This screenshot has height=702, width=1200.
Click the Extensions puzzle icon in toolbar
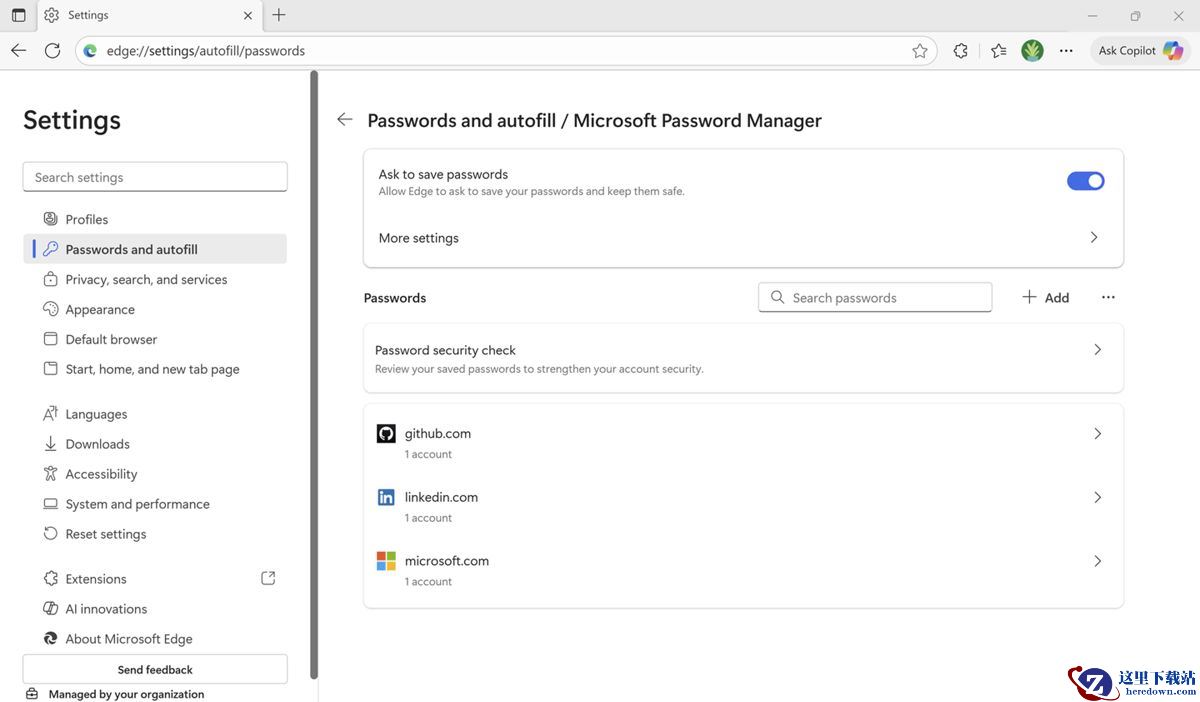click(960, 51)
